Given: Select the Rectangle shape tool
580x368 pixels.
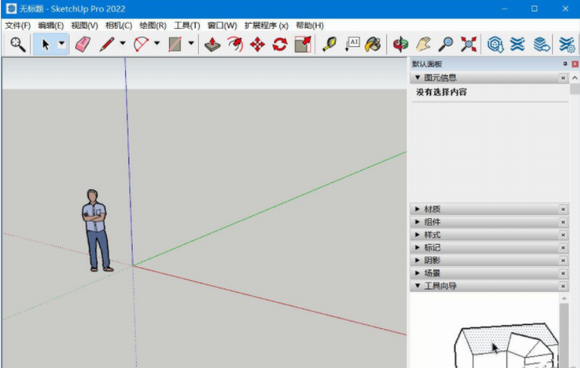Looking at the screenshot, I should (x=175, y=44).
